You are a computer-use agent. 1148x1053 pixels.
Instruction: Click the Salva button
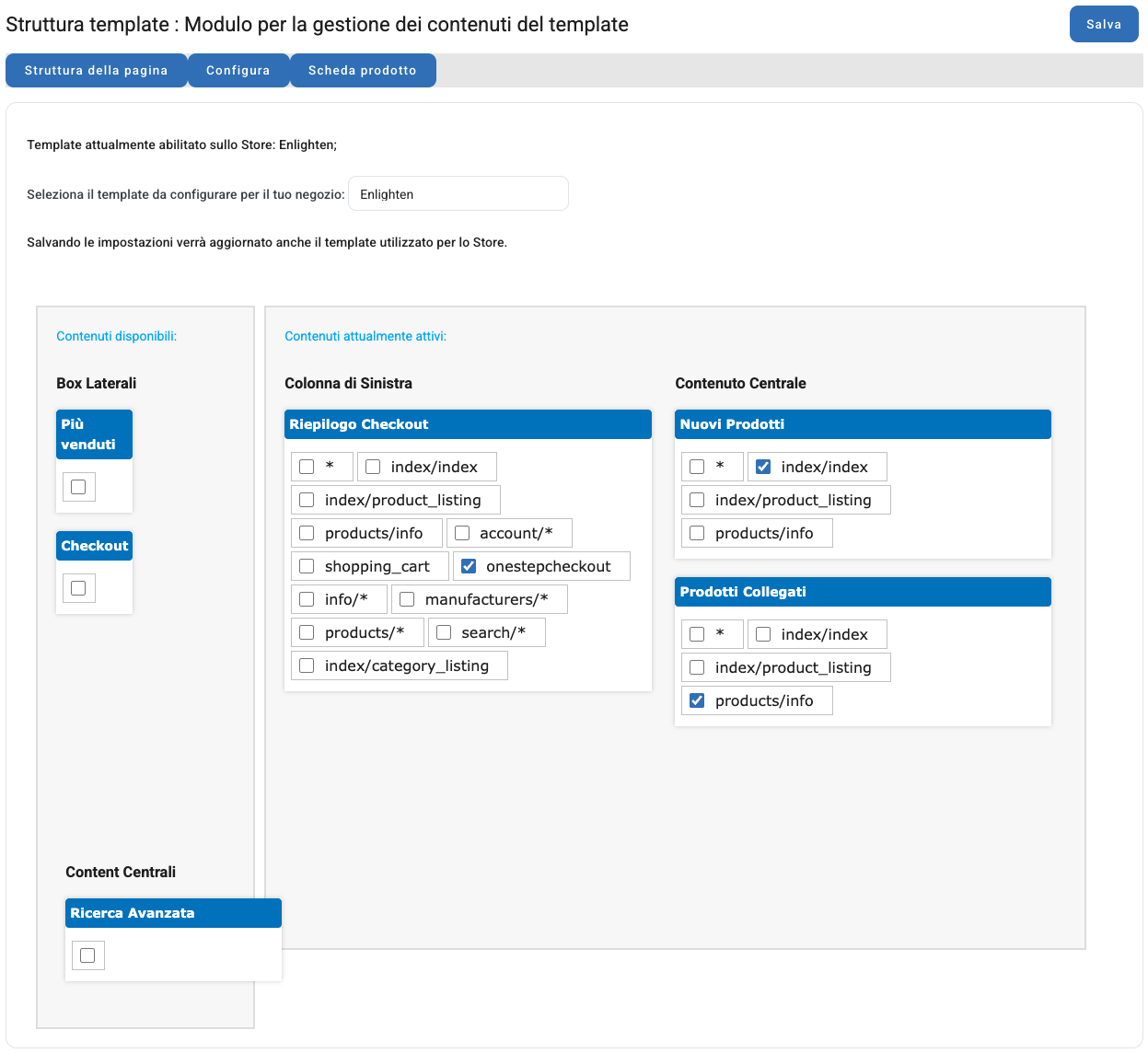pos(1103,25)
